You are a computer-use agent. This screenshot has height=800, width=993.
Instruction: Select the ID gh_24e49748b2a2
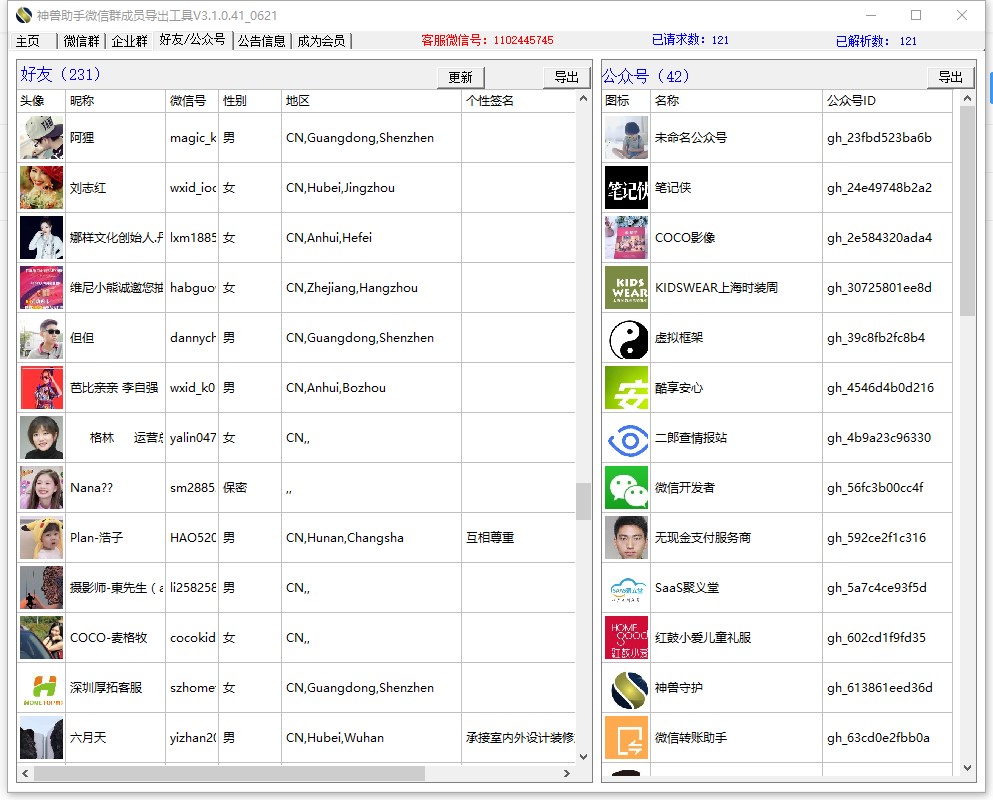pos(879,188)
